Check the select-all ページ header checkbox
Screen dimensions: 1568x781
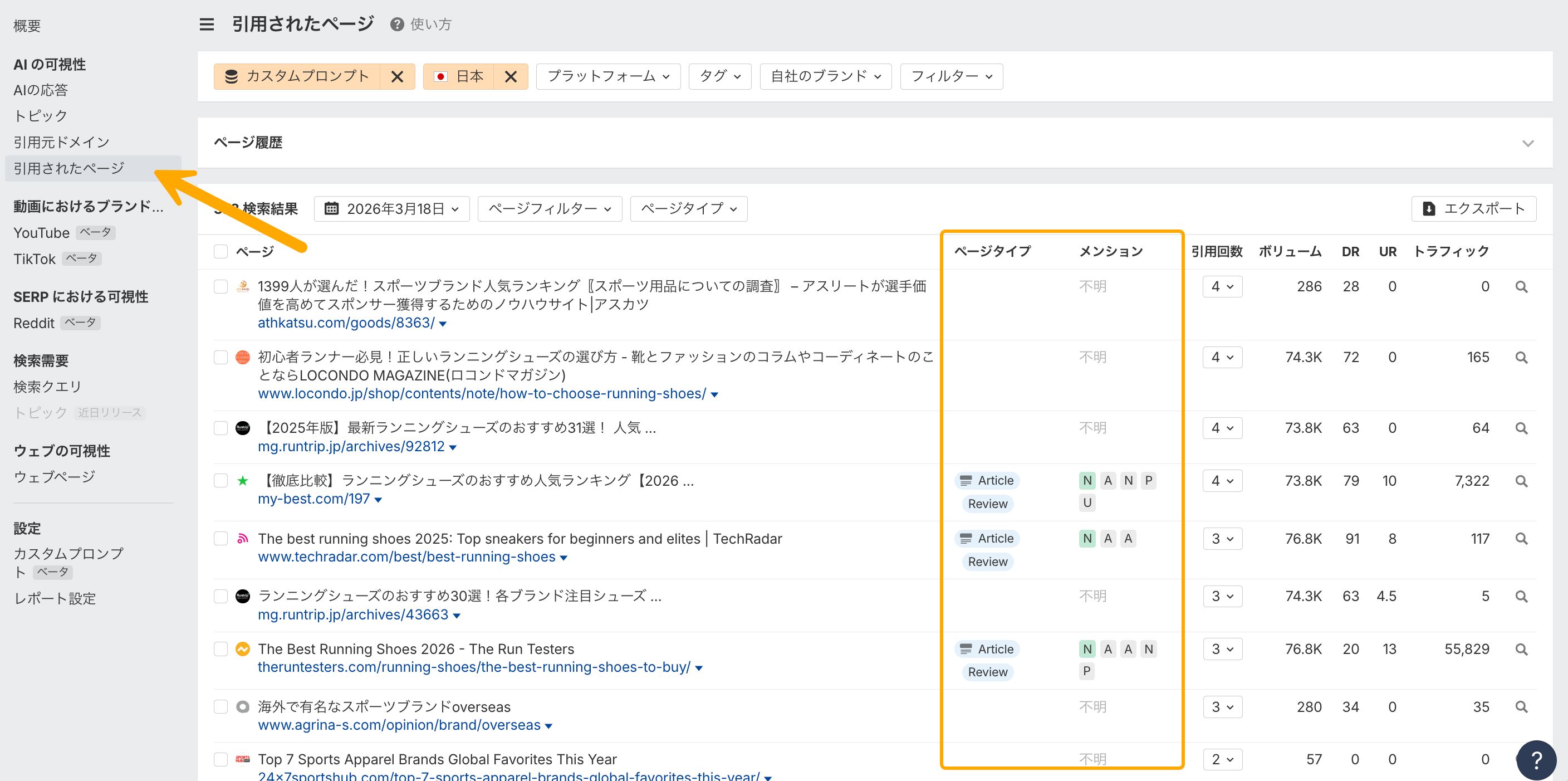click(220, 251)
